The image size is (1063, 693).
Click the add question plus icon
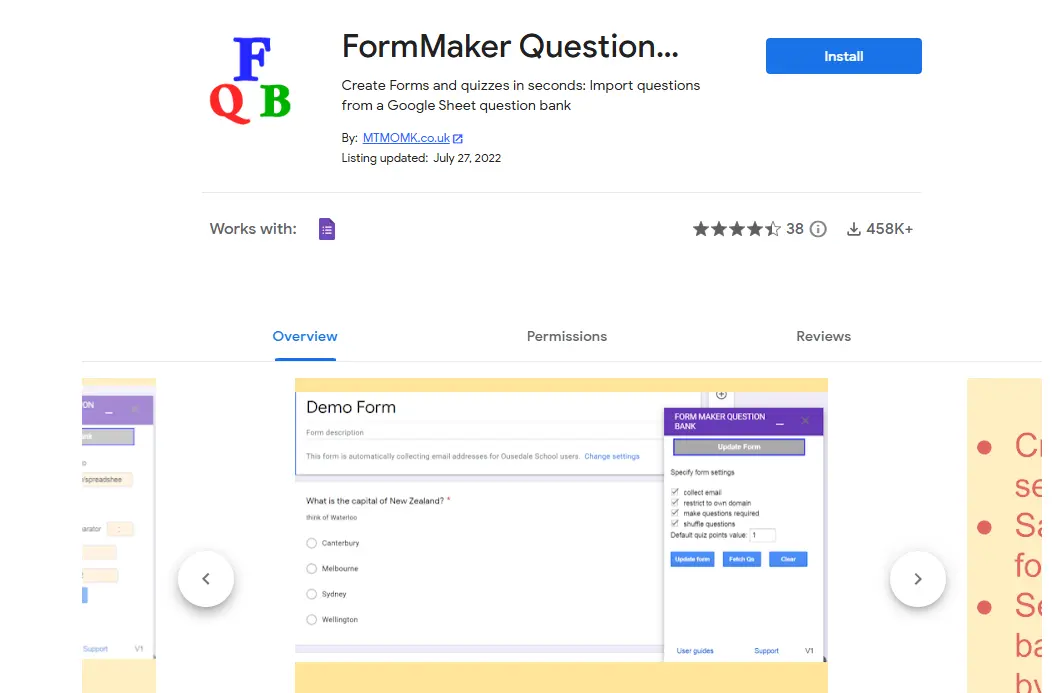point(721,395)
